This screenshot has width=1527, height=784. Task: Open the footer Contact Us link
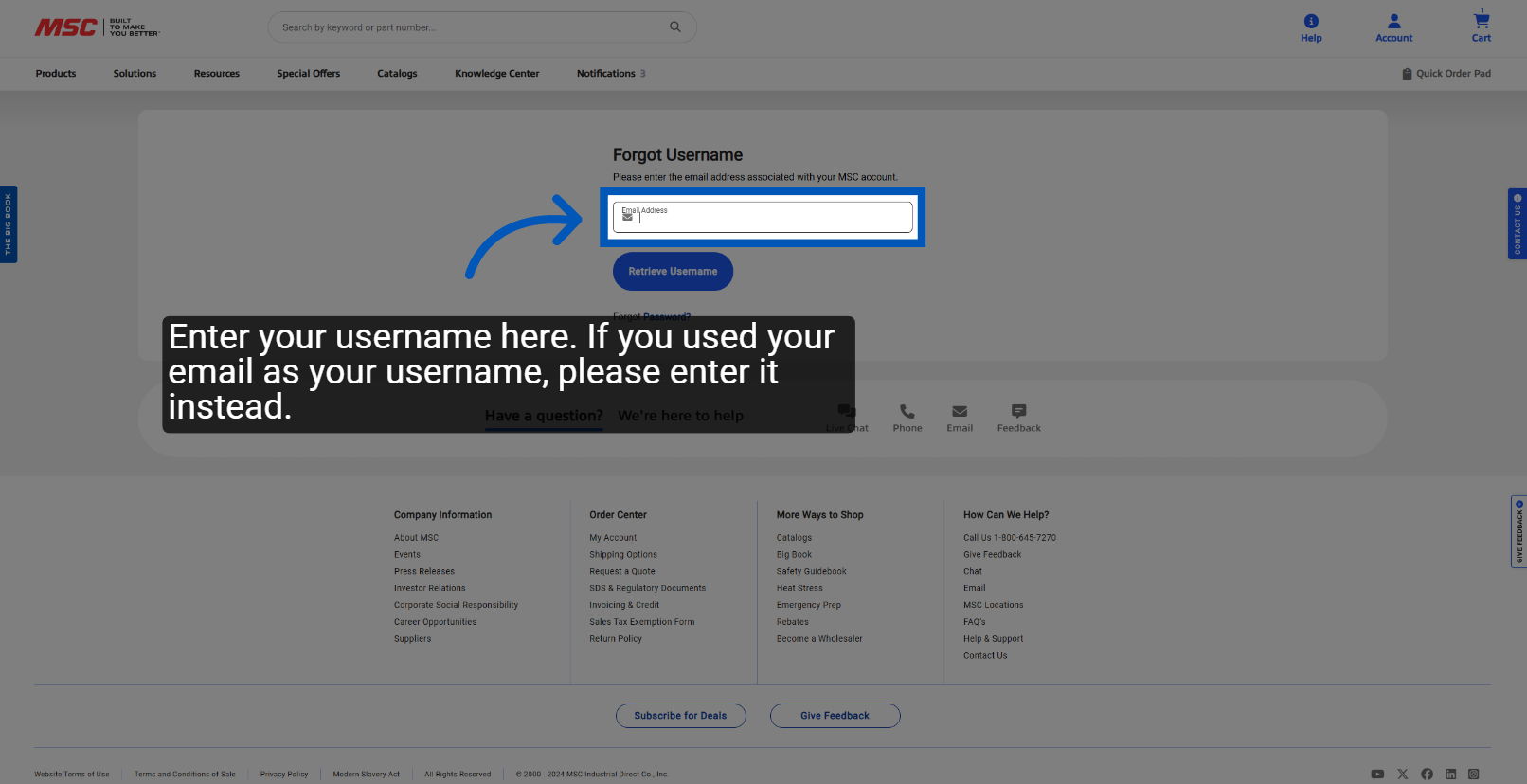[x=986, y=656]
